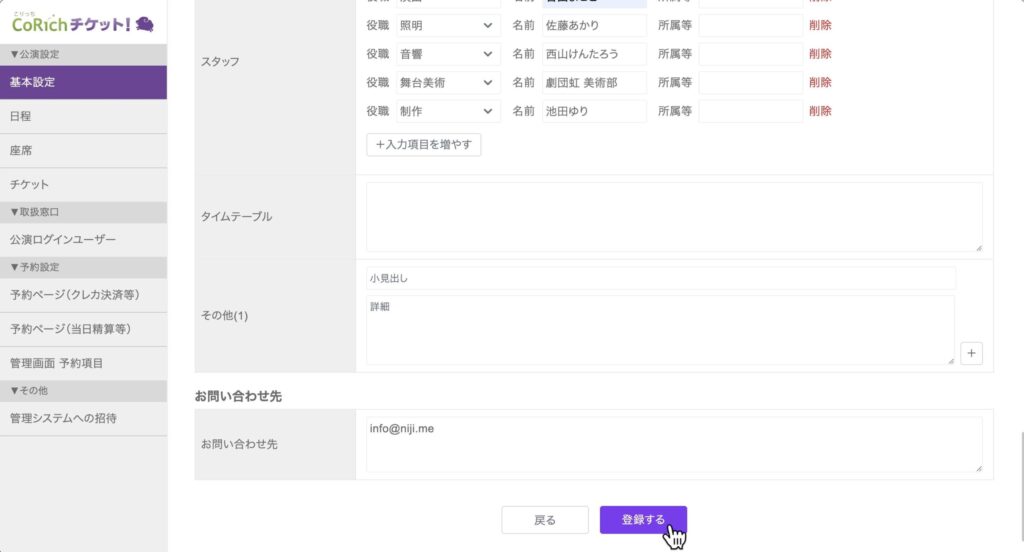Open 公演ログインユーザー page
Viewport: 1024px width, 552px height.
tap(83, 240)
